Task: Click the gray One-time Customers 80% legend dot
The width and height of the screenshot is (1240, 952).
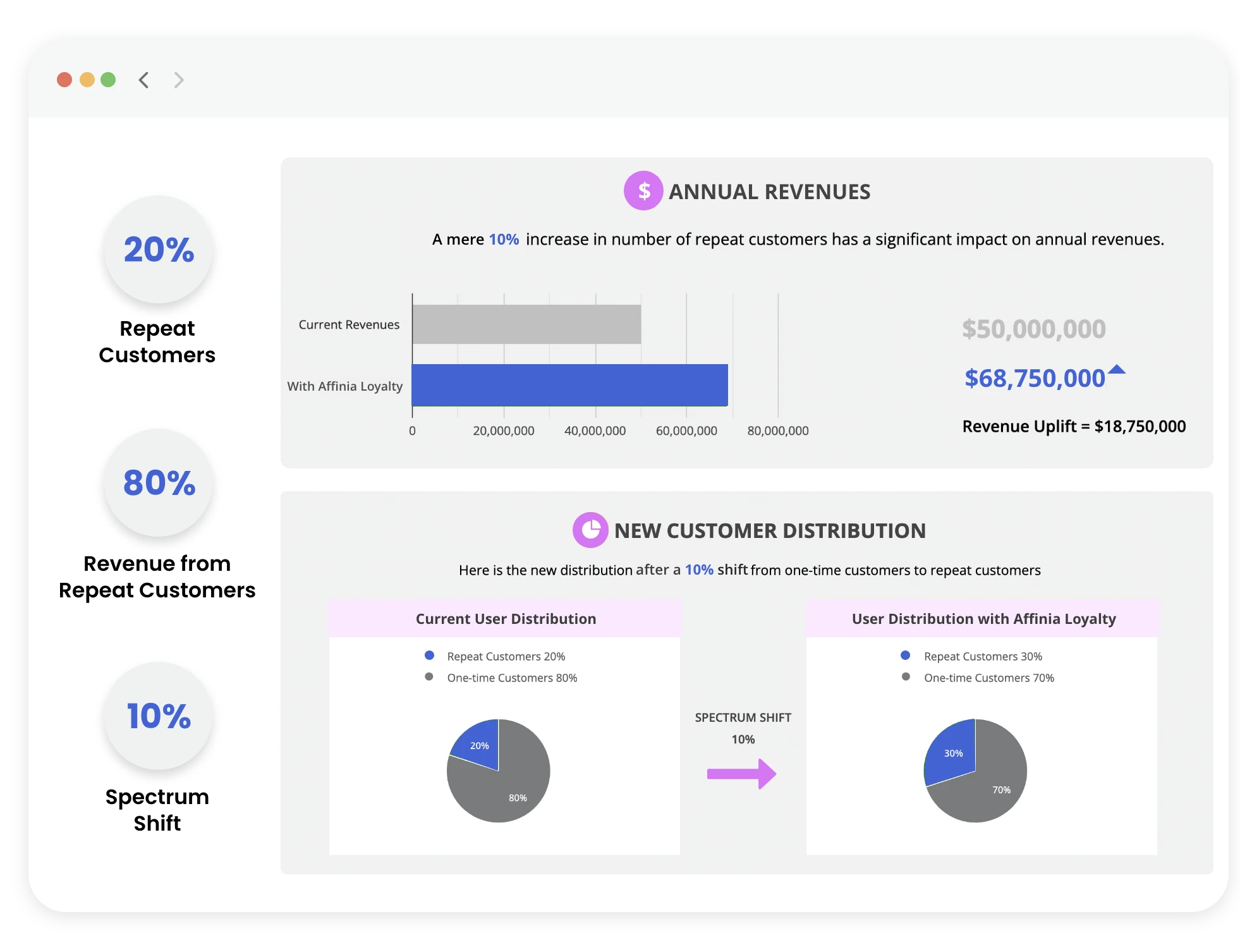Action: click(x=429, y=676)
